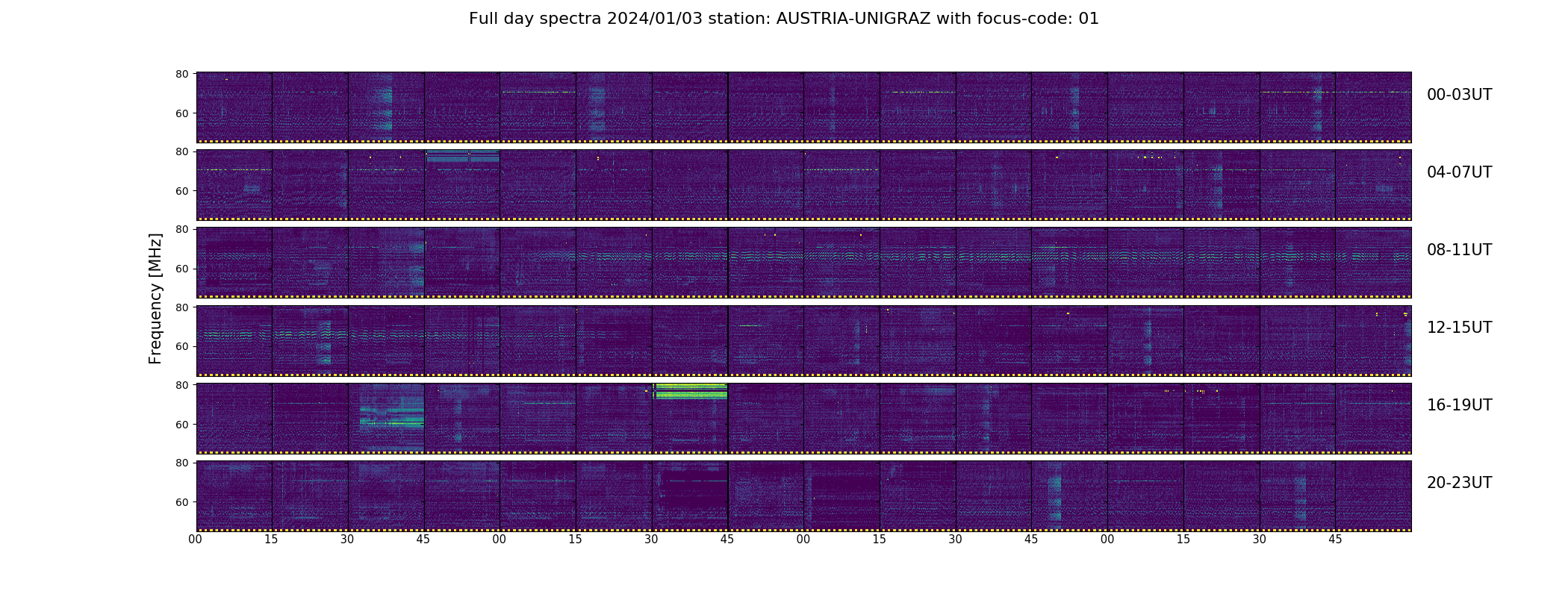
Task: Click the 60 tick of the 20-23UT row
Action: [181, 502]
